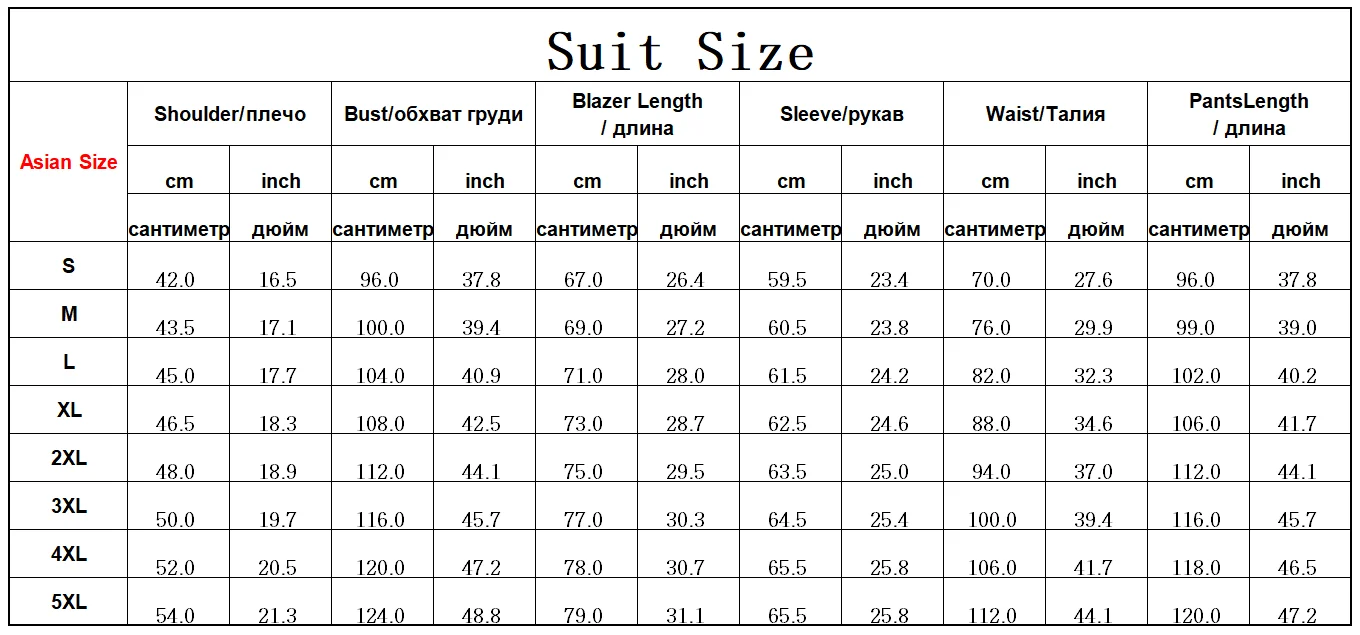Select the Waist/Талия header cell

pos(1045,114)
